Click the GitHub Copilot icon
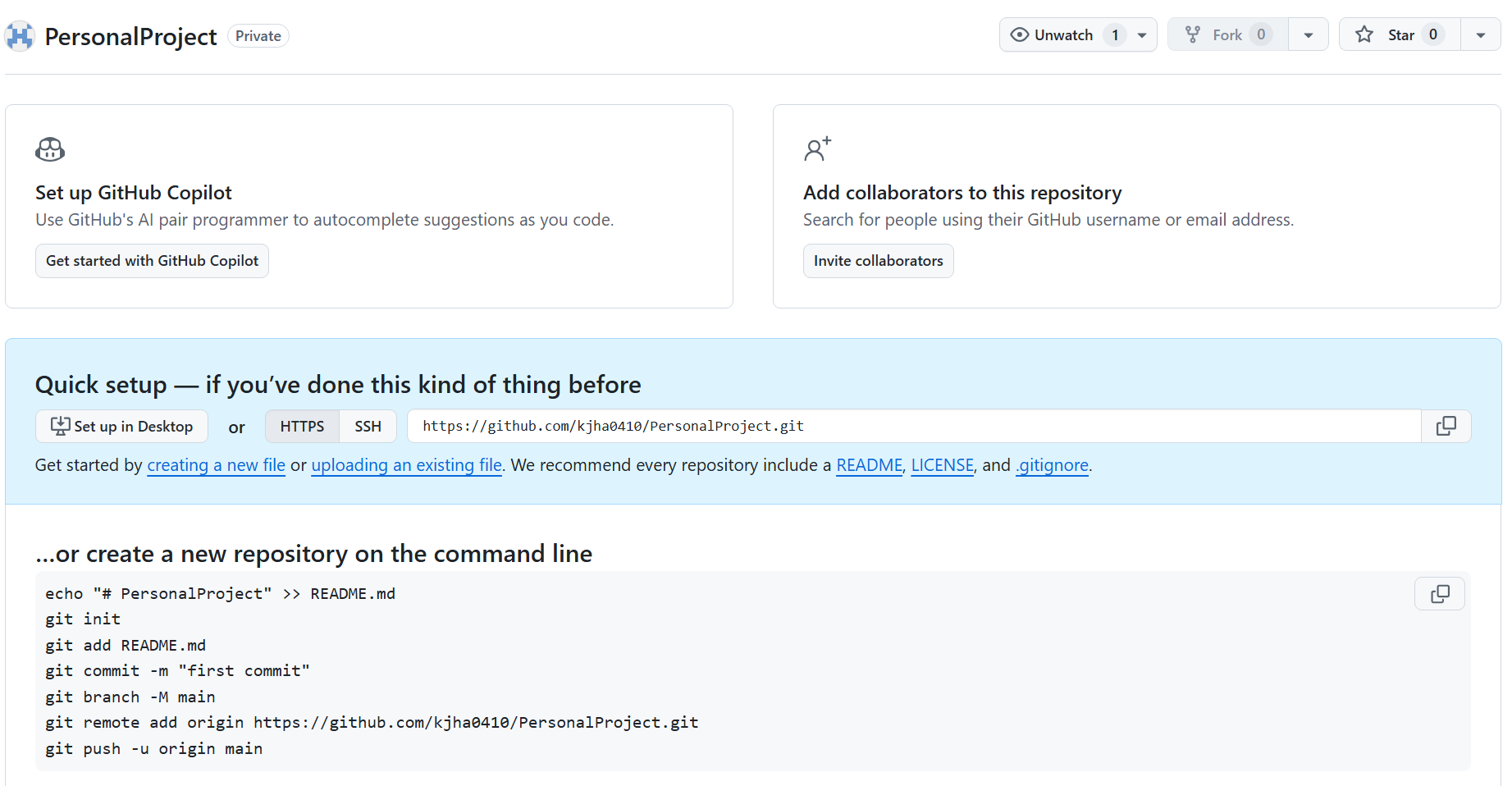Image resolution: width=1512 pixels, height=786 pixels. click(50, 149)
